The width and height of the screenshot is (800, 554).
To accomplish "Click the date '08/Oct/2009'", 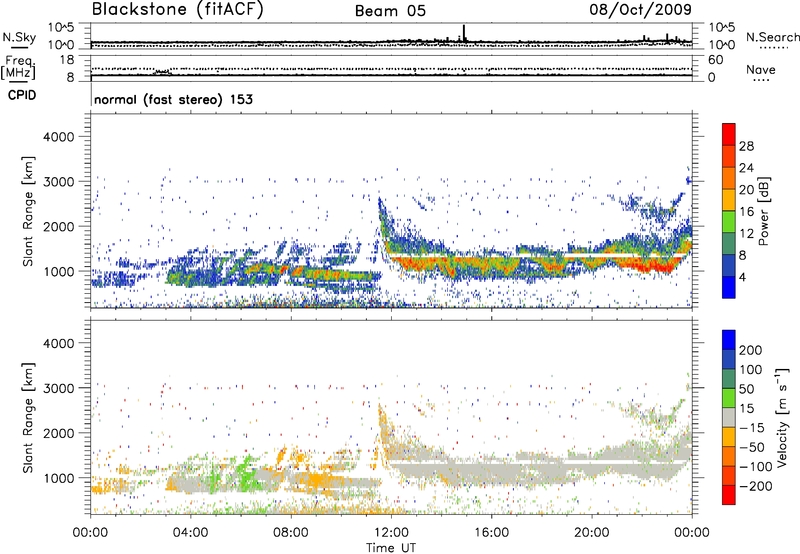I will click(640, 10).
